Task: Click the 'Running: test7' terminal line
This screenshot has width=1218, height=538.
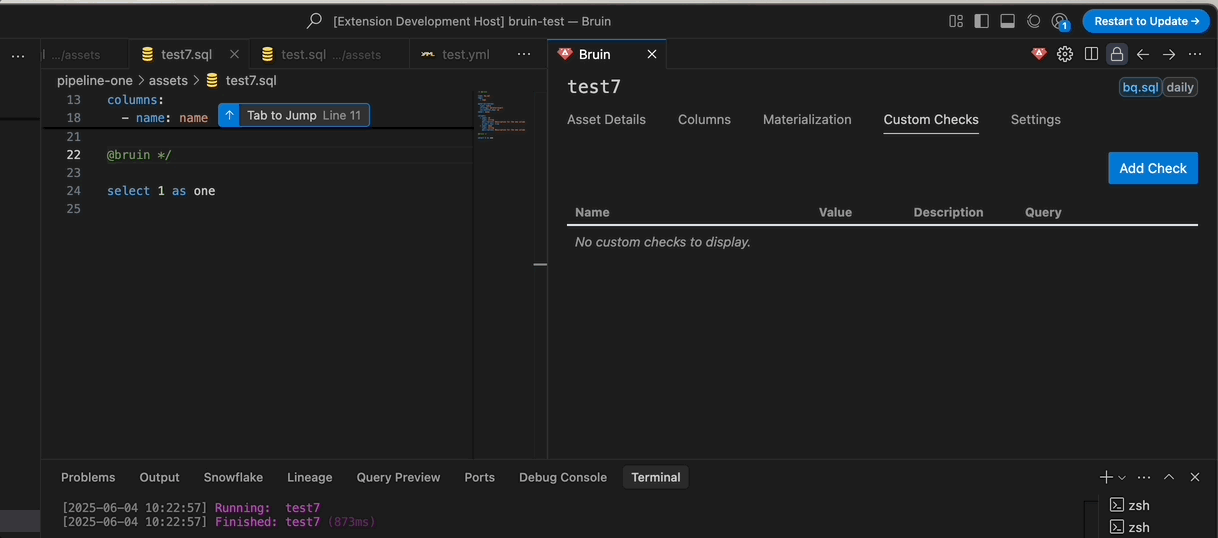Action: 191,508
